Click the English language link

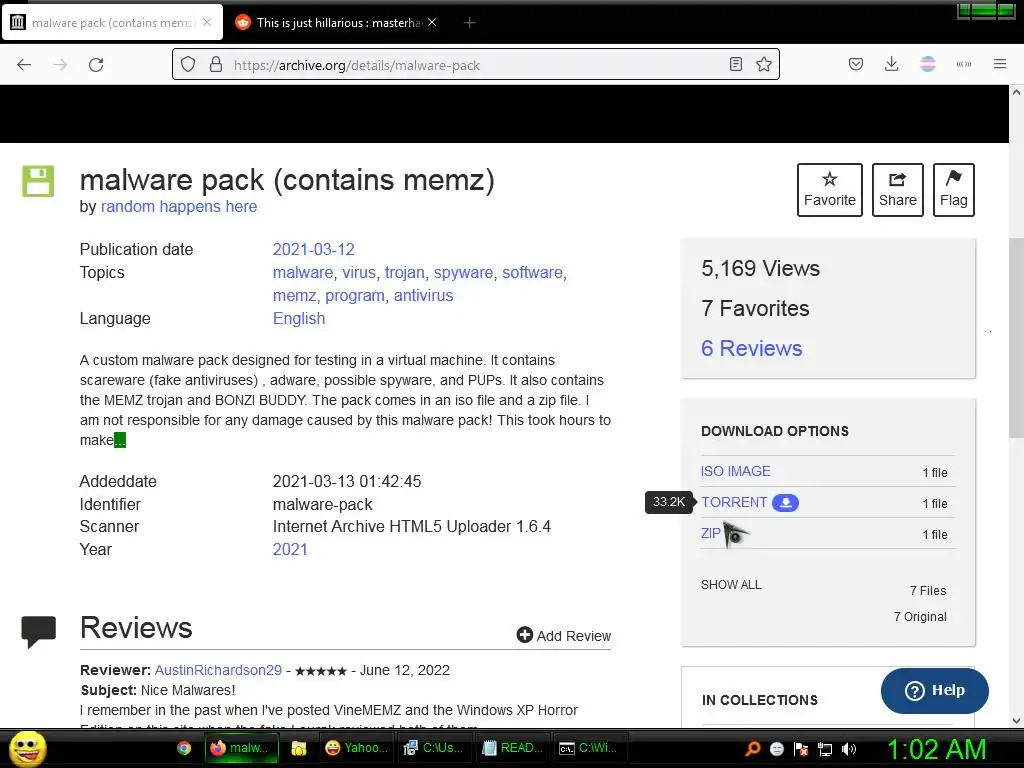[298, 319]
